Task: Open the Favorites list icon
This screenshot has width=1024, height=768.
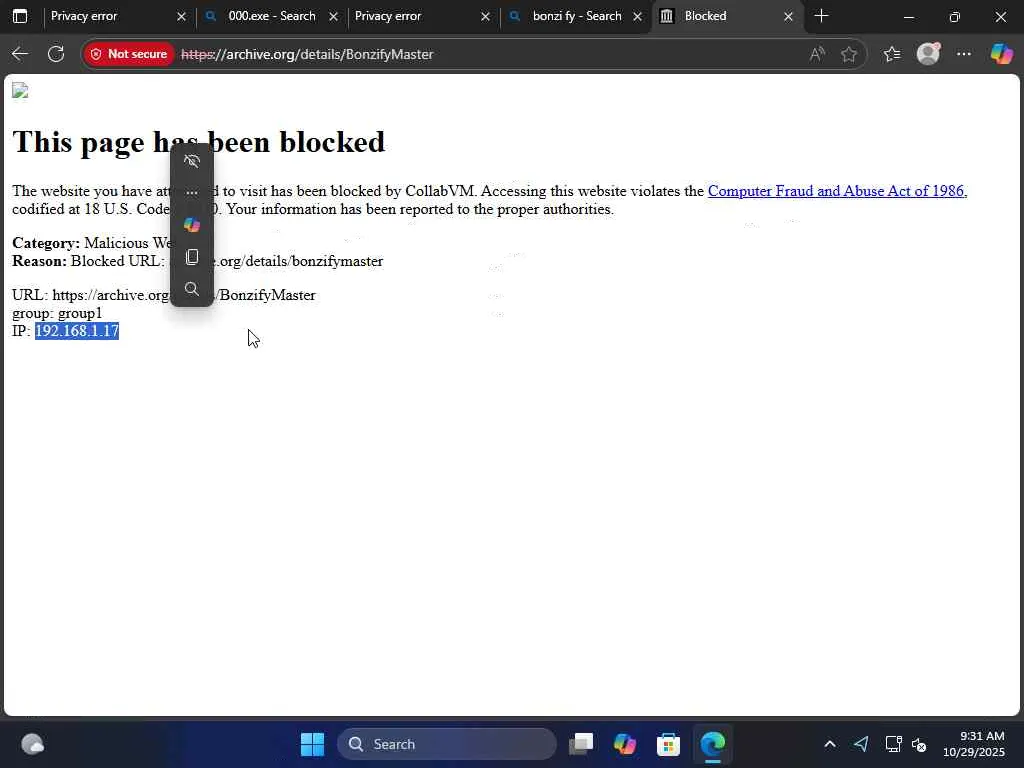Action: point(892,54)
